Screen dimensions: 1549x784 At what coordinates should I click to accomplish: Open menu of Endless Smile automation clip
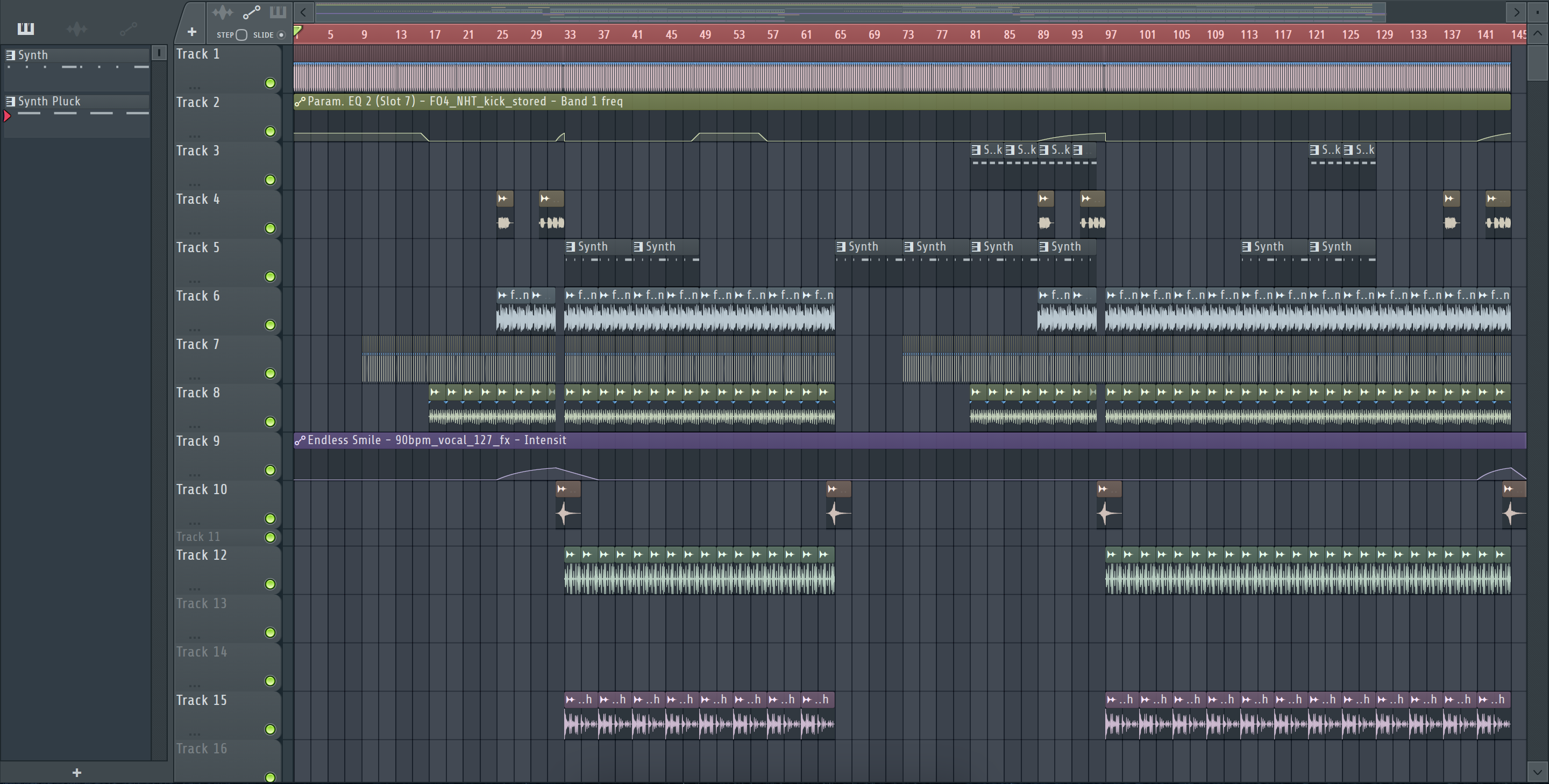(300, 441)
